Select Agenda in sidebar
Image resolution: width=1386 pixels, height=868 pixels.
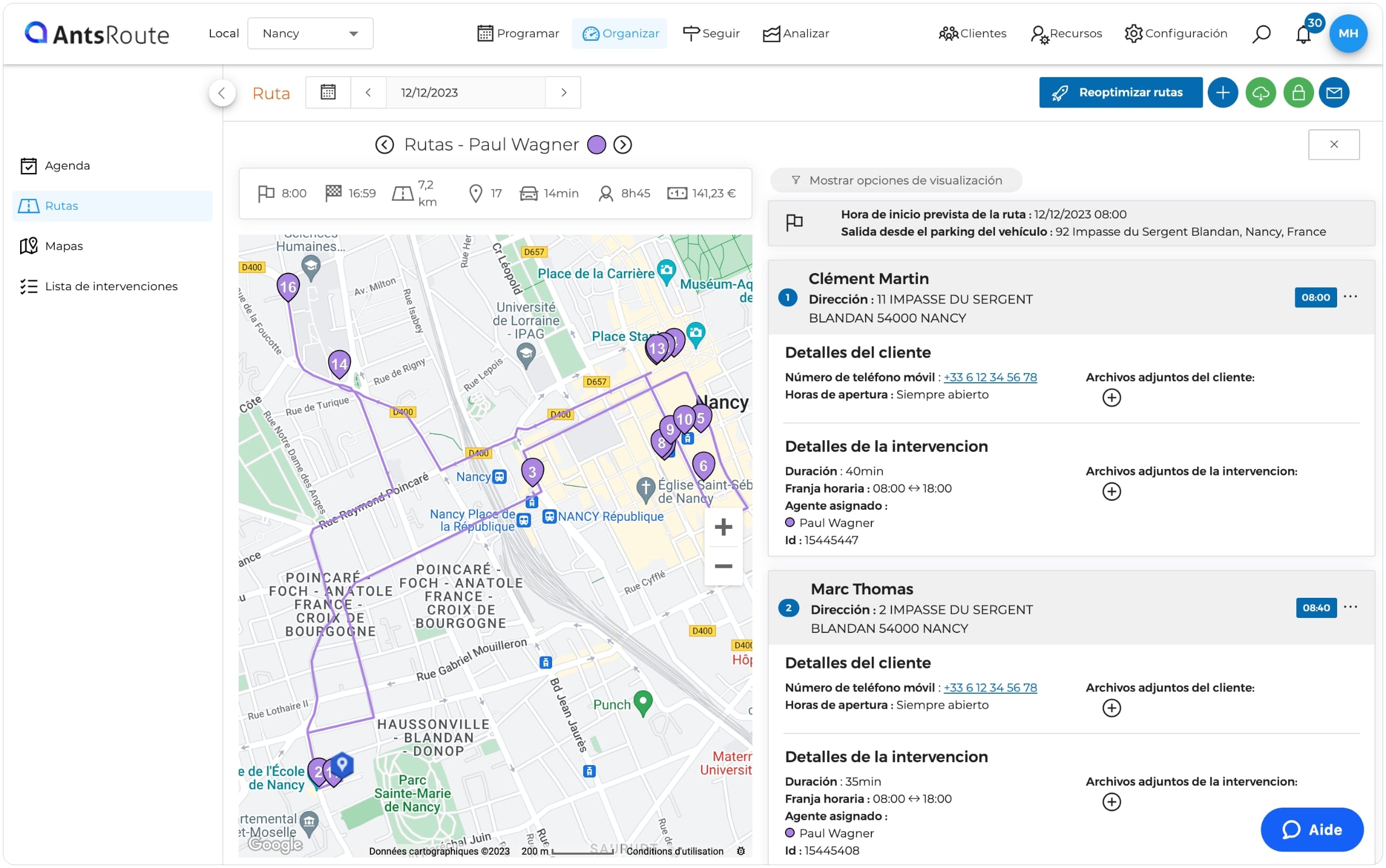pyautogui.click(x=112, y=166)
